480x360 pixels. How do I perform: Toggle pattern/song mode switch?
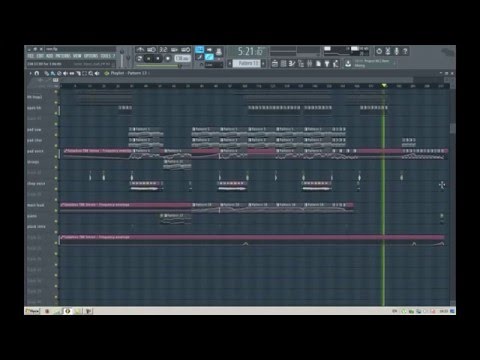point(139,59)
